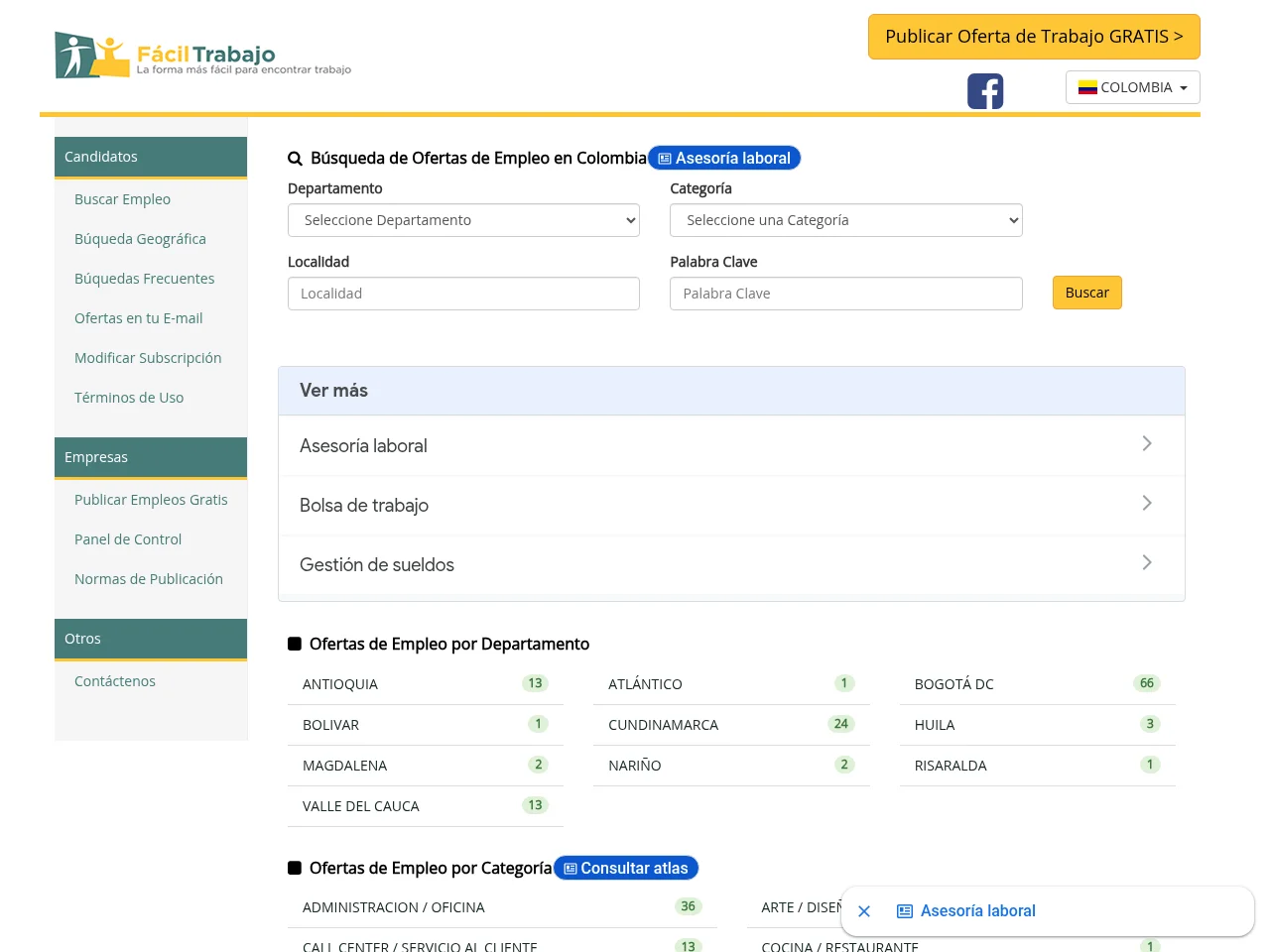Select the VALLE DEL CAUCA department row
1270x952 pixels.
(426, 806)
